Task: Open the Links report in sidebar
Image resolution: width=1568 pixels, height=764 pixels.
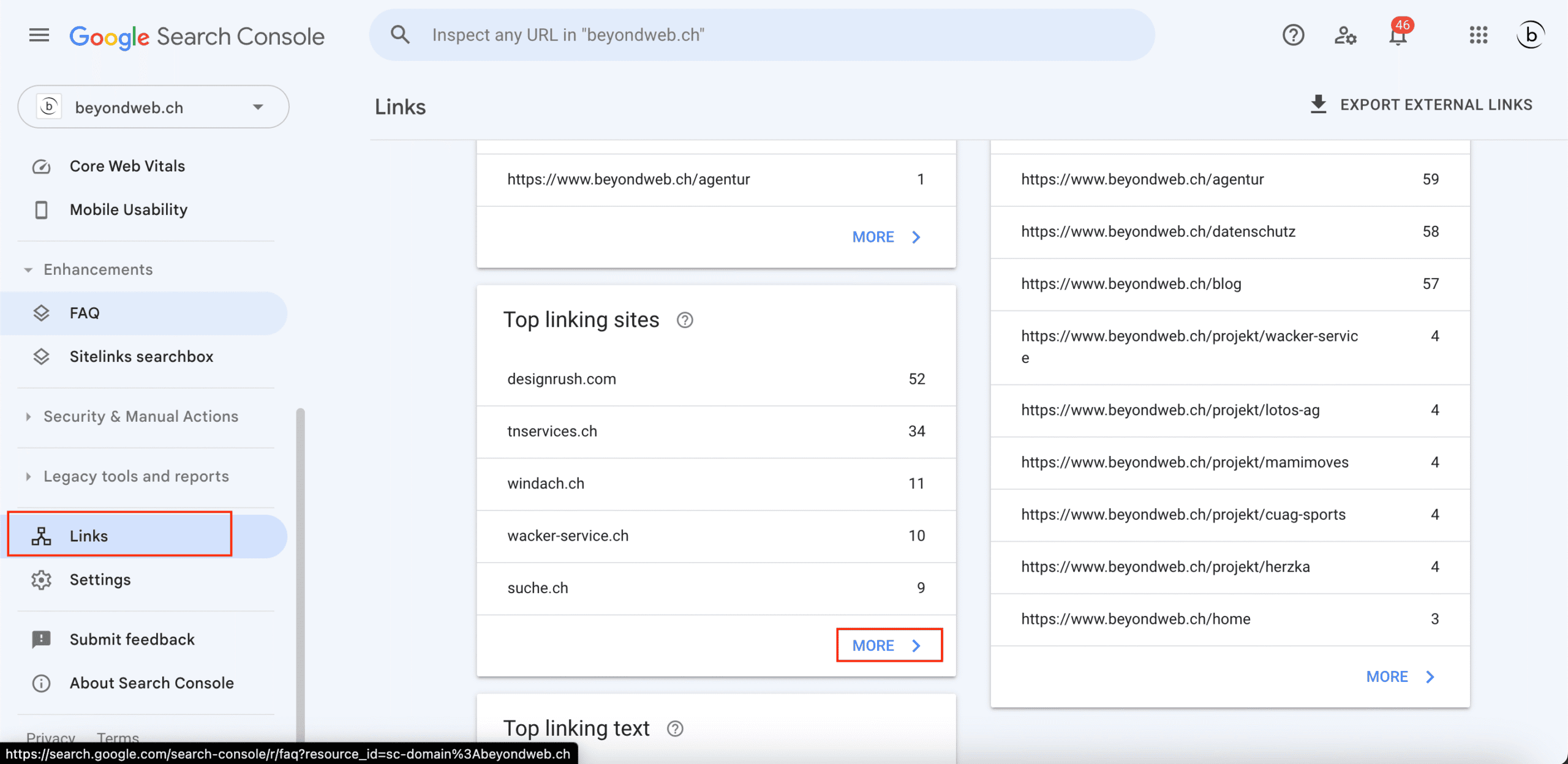Action: (x=143, y=536)
